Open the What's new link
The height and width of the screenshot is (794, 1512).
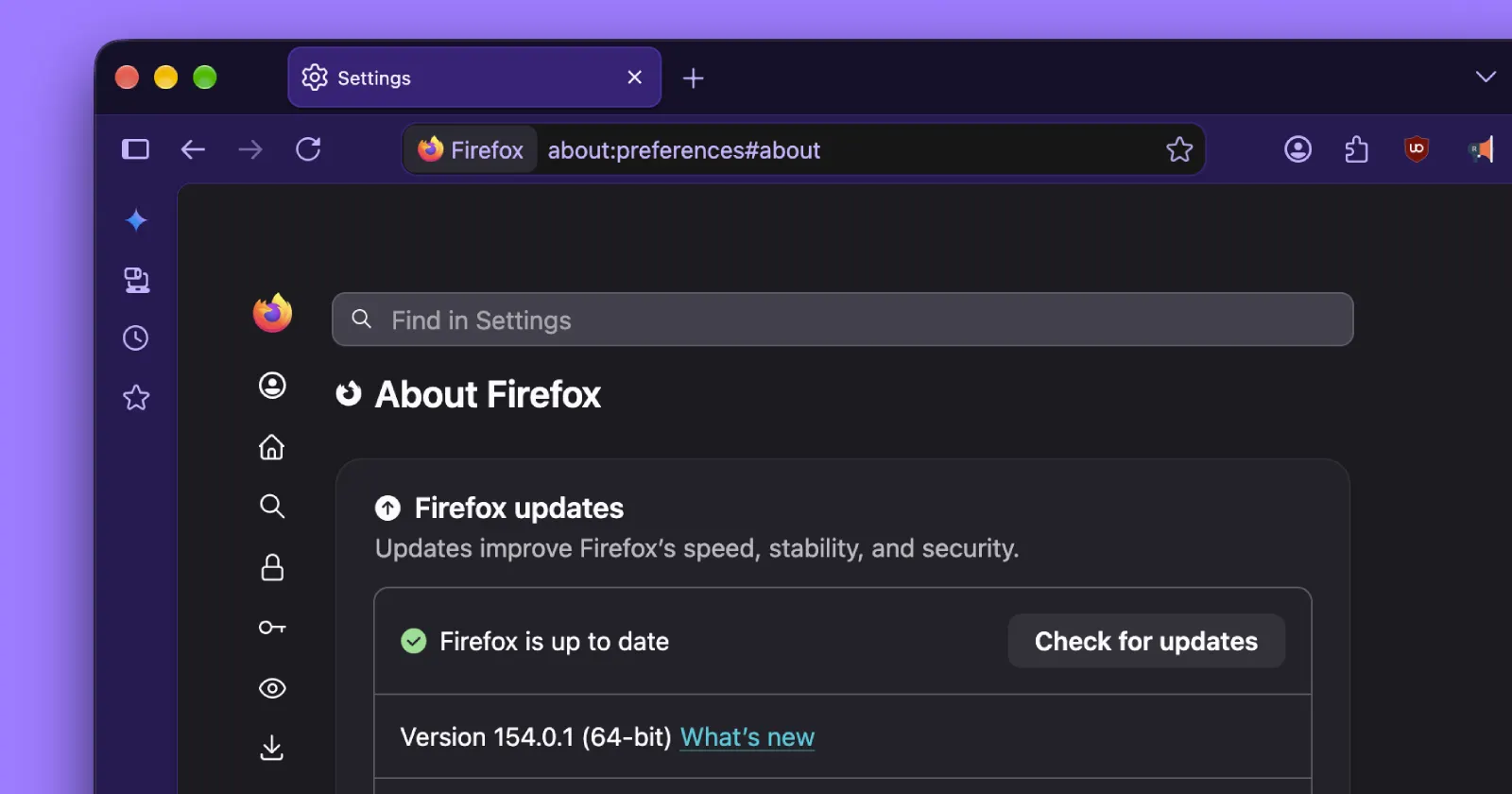click(747, 737)
